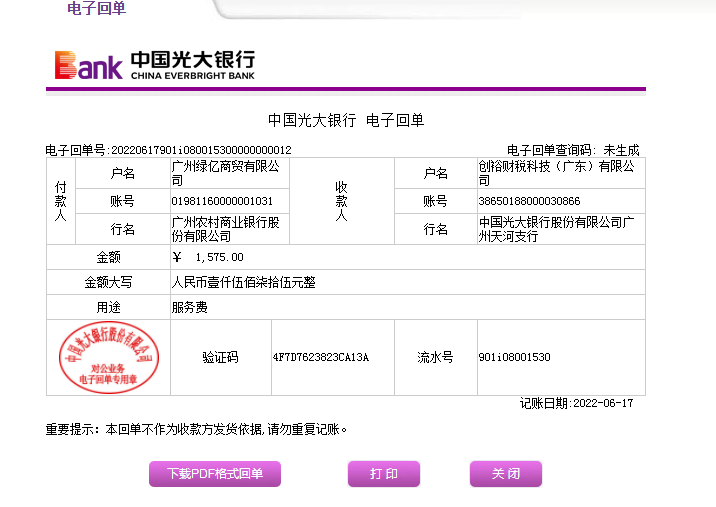Click the 电子回单查询码 query code status
This screenshot has height=507, width=716.
(572, 150)
